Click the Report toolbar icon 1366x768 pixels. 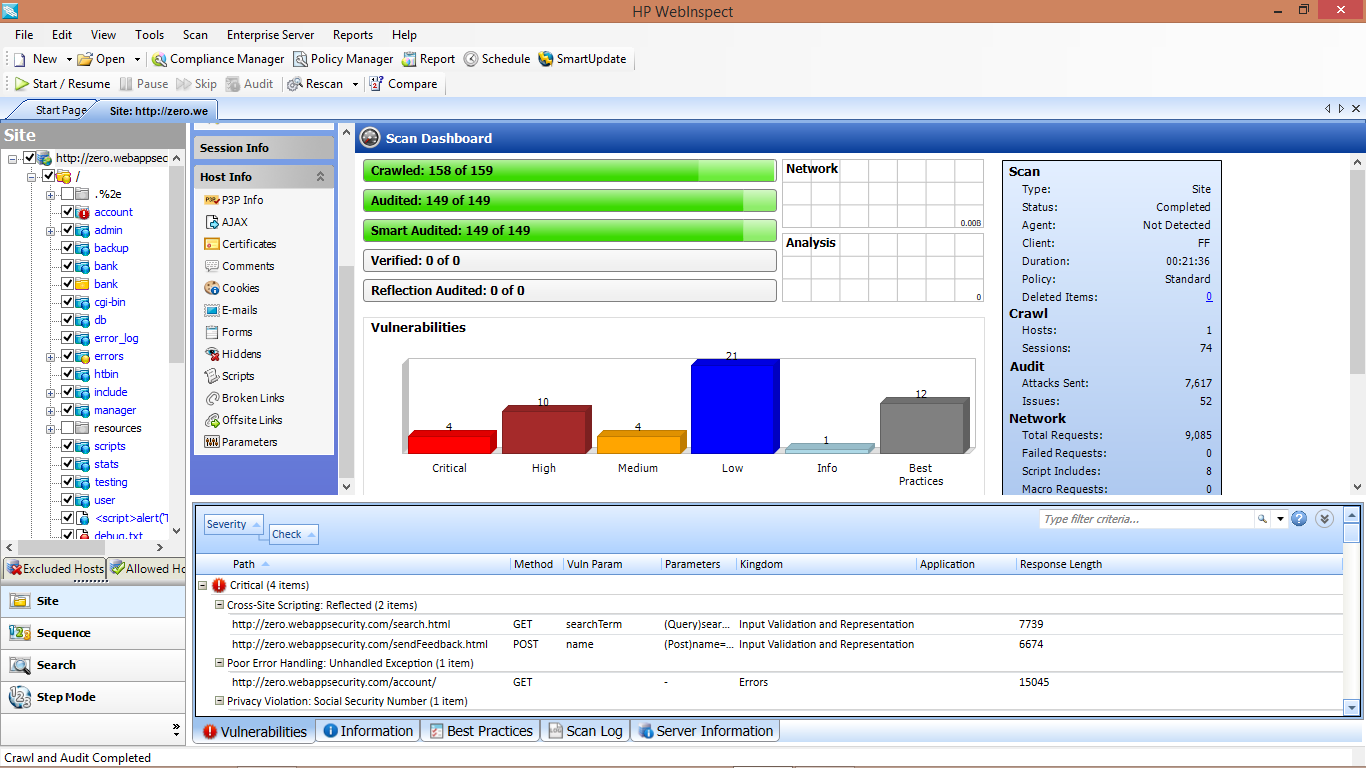pyautogui.click(x=409, y=59)
